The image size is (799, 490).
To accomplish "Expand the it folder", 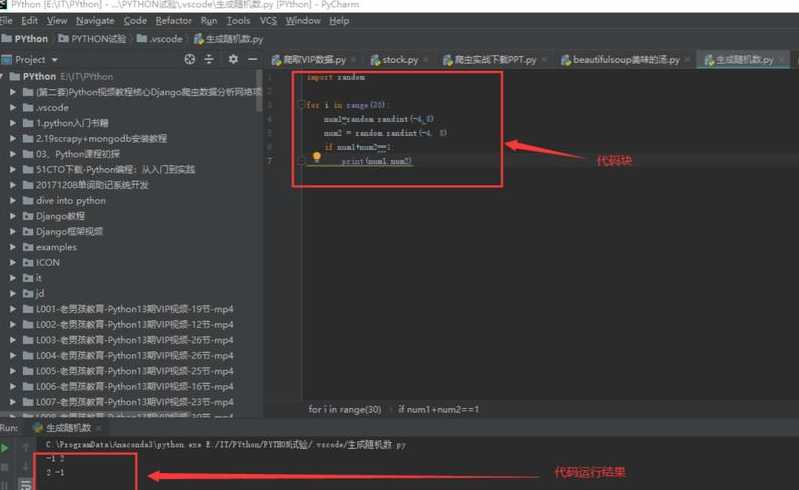I will [x=13, y=278].
